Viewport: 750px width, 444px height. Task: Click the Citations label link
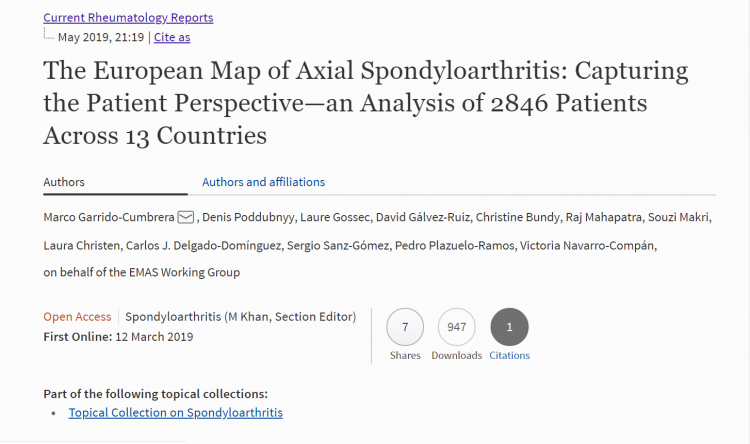510,355
